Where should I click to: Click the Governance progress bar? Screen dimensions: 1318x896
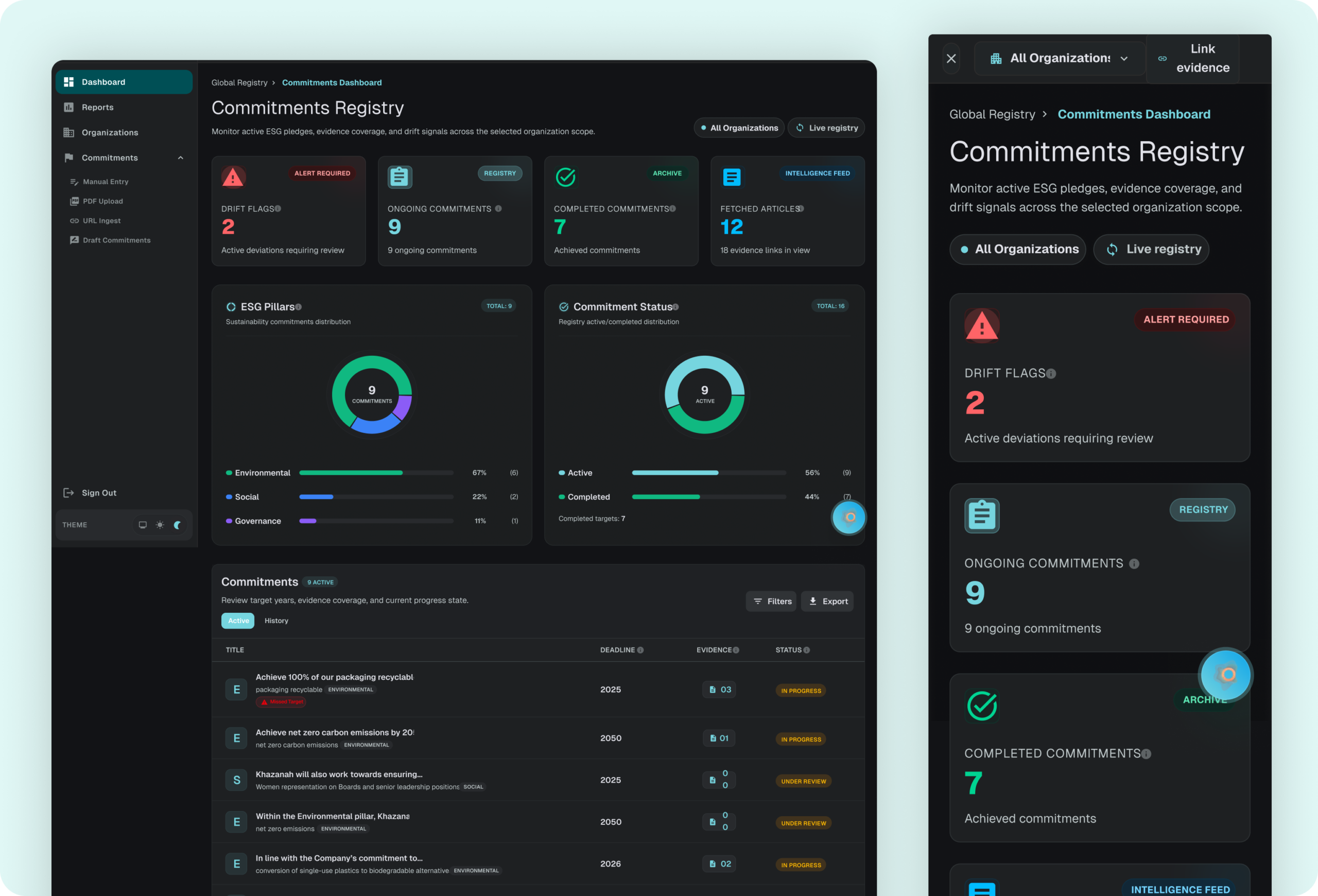pyautogui.click(x=376, y=521)
